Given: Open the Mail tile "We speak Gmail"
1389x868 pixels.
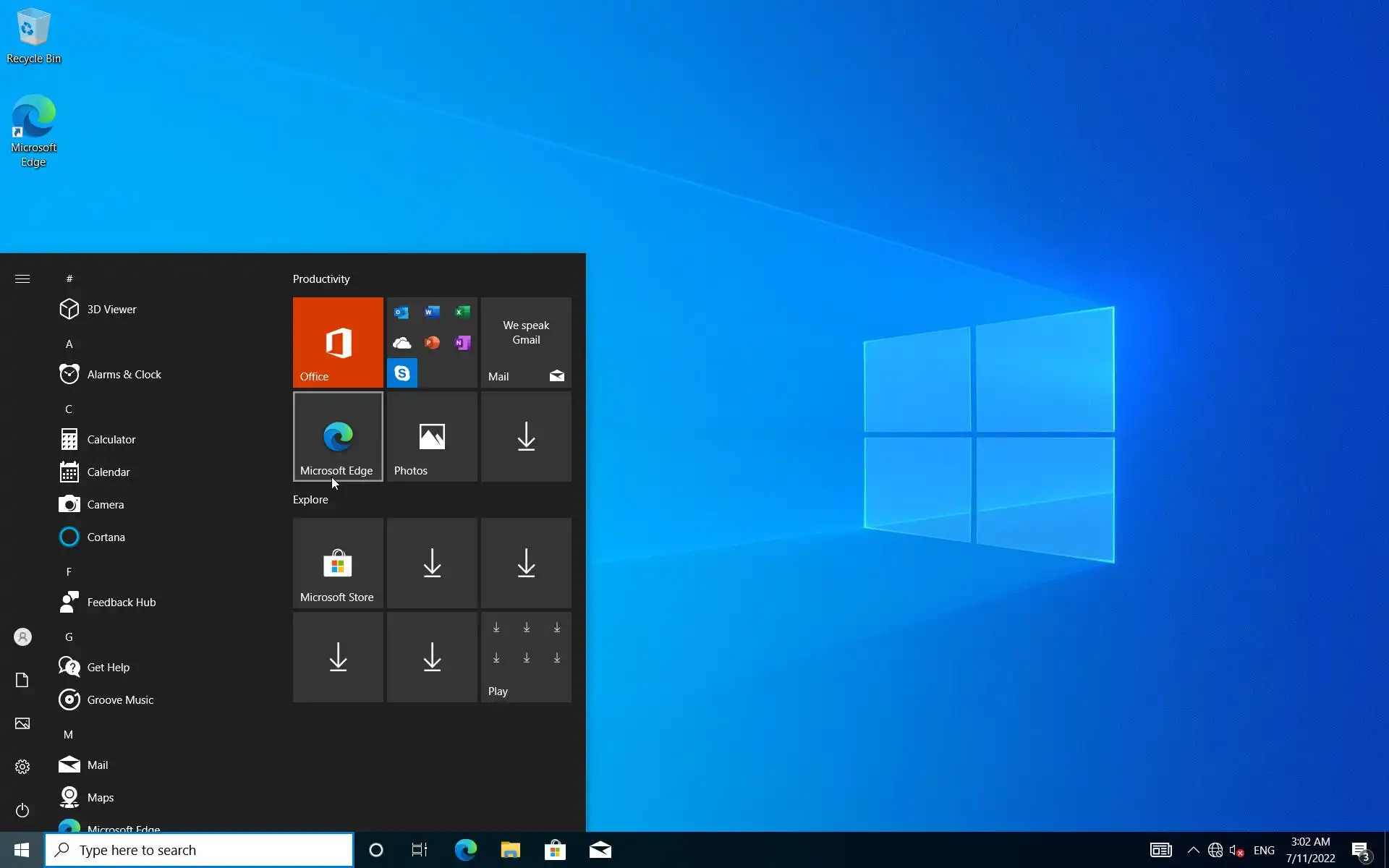Looking at the screenshot, I should point(526,342).
